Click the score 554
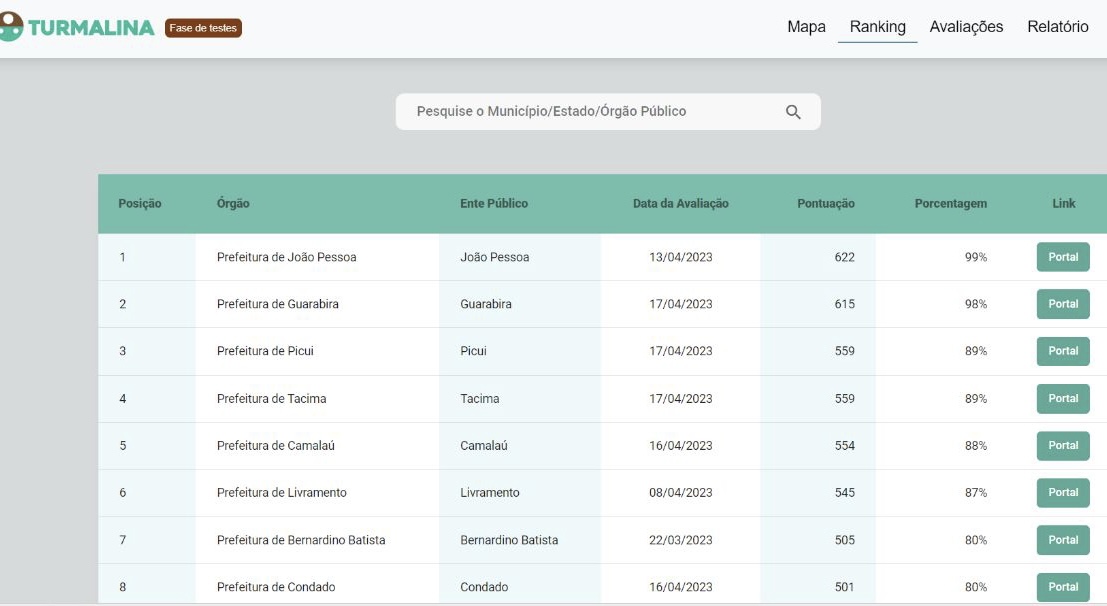 click(844, 446)
